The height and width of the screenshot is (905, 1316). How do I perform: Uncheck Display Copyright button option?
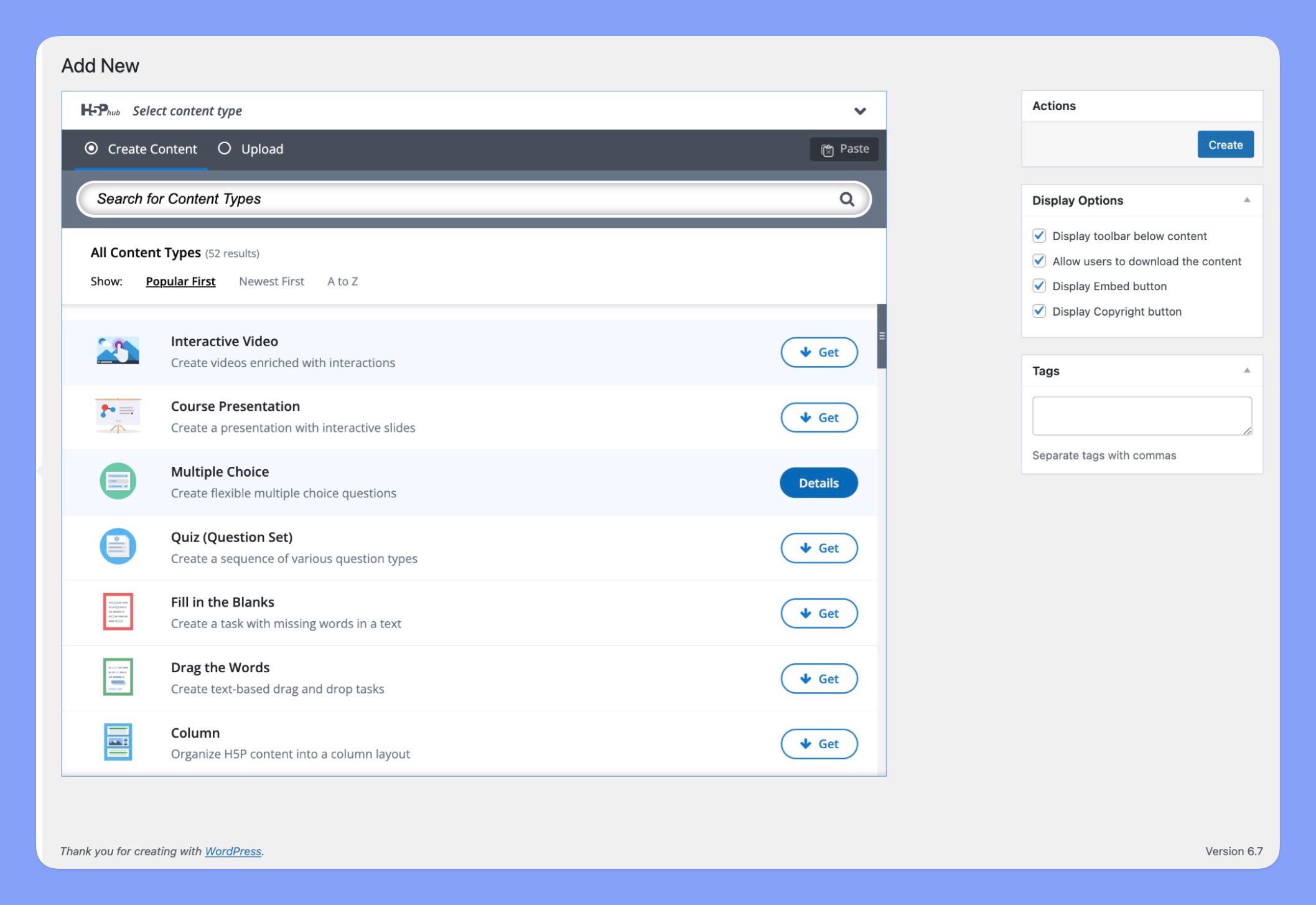(x=1040, y=310)
